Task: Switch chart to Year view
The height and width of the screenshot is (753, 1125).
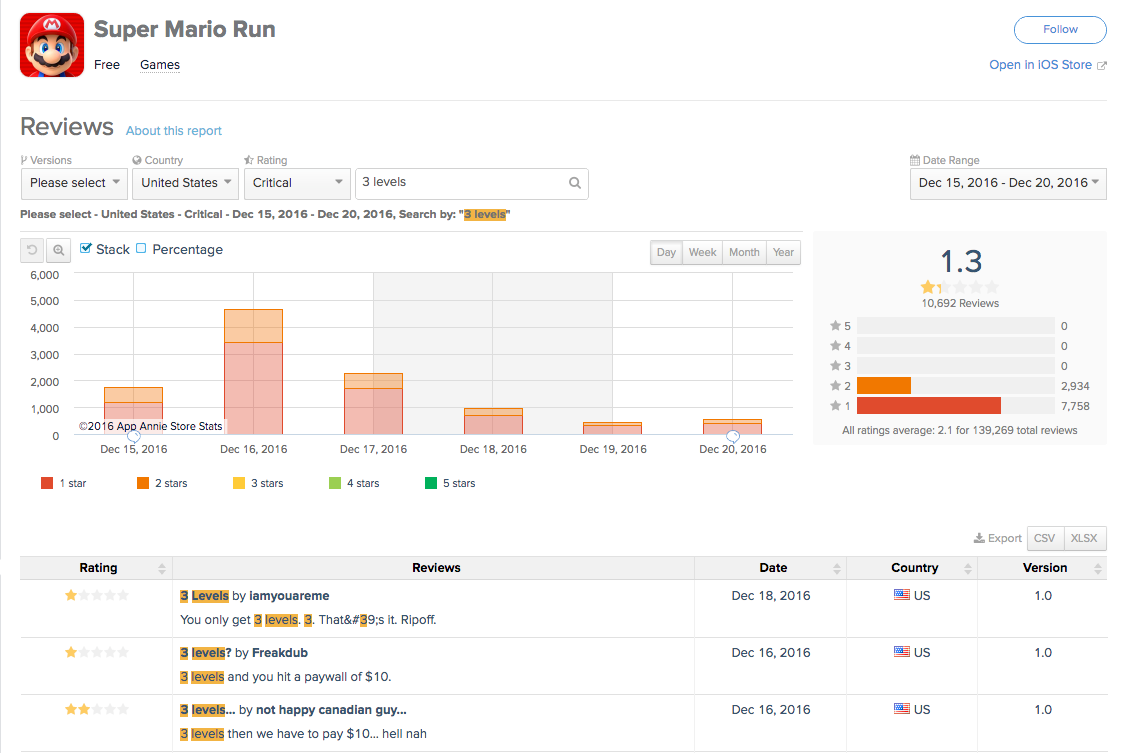Action: (x=783, y=252)
